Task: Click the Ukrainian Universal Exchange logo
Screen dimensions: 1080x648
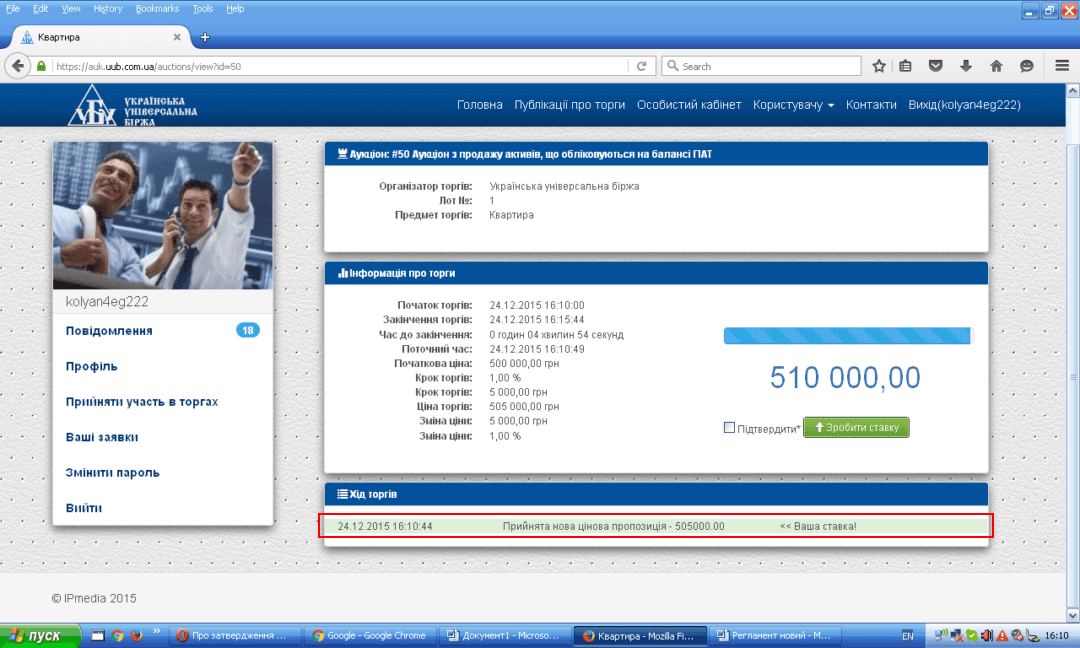Action: pos(133,105)
